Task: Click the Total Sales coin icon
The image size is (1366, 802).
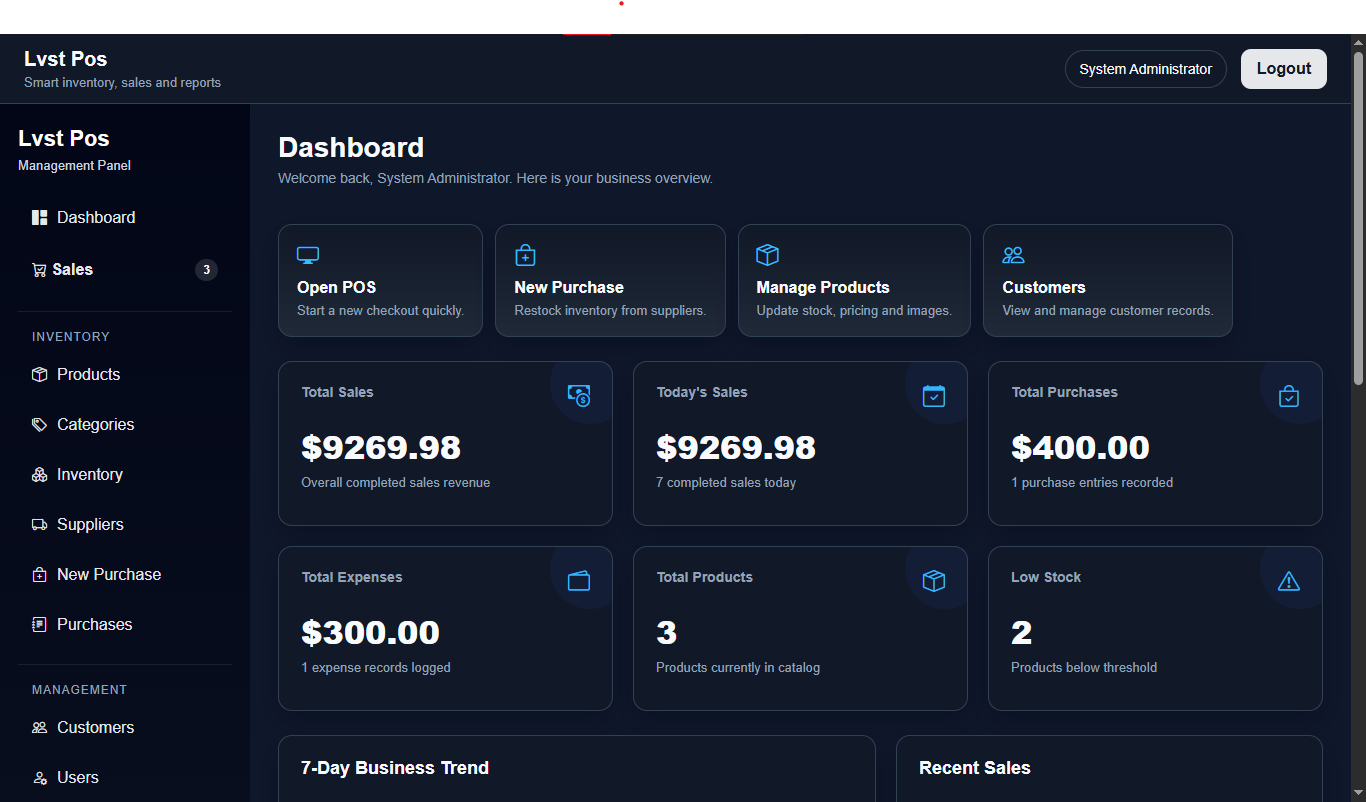Action: pos(578,395)
